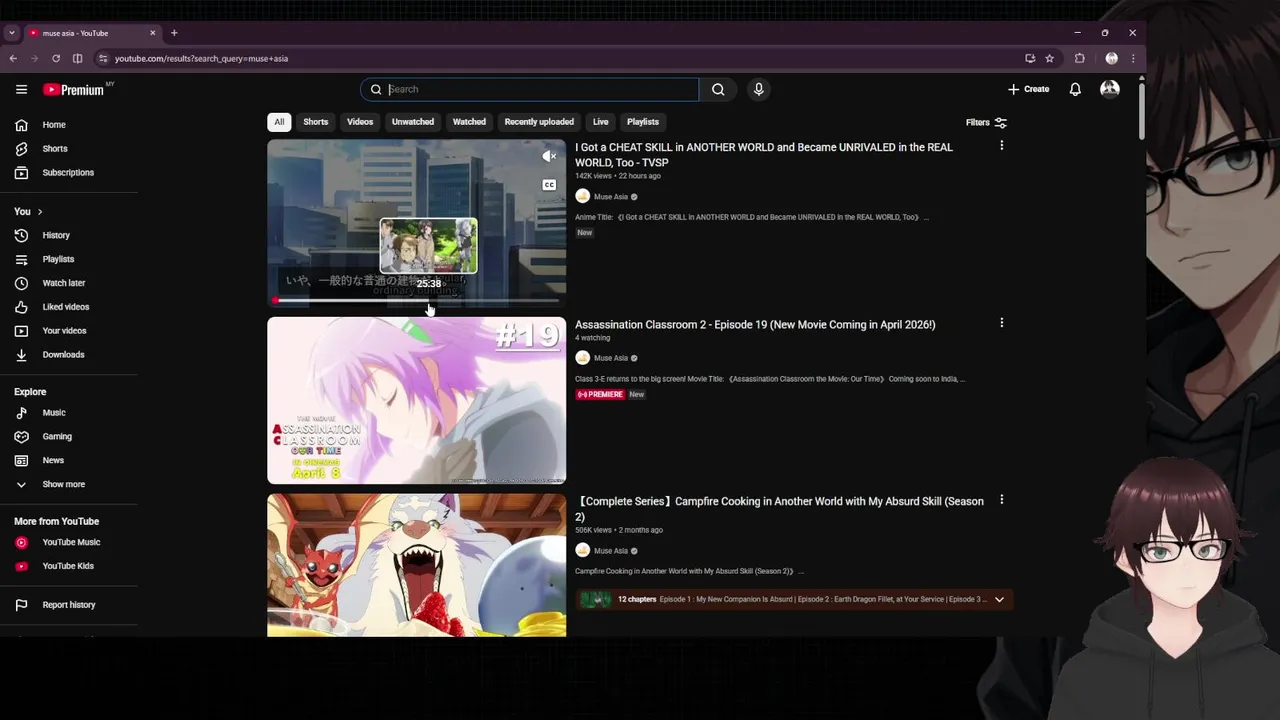Open YouTube Kids link

click(x=68, y=566)
